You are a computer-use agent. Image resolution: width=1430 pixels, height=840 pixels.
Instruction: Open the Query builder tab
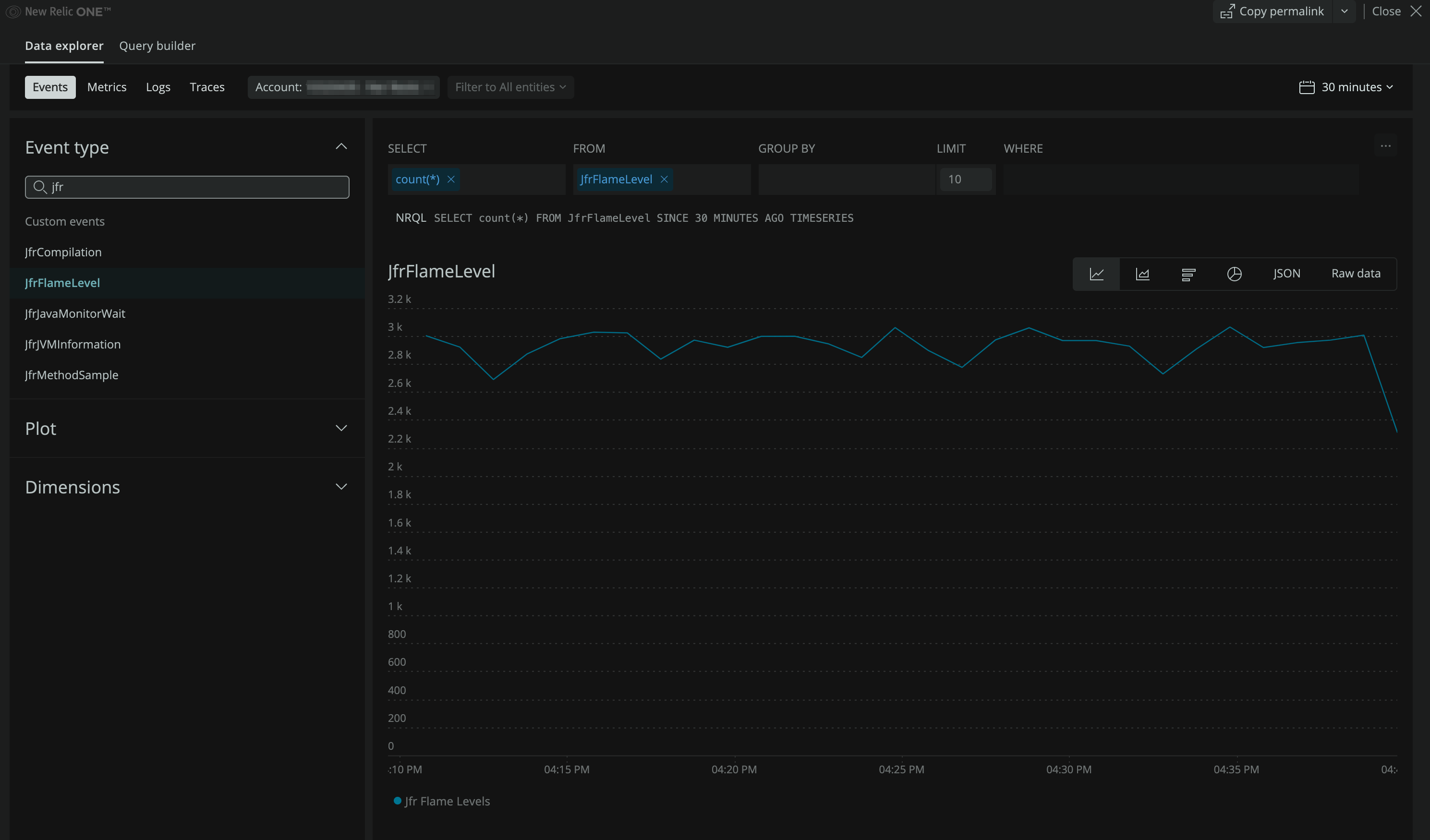157,46
